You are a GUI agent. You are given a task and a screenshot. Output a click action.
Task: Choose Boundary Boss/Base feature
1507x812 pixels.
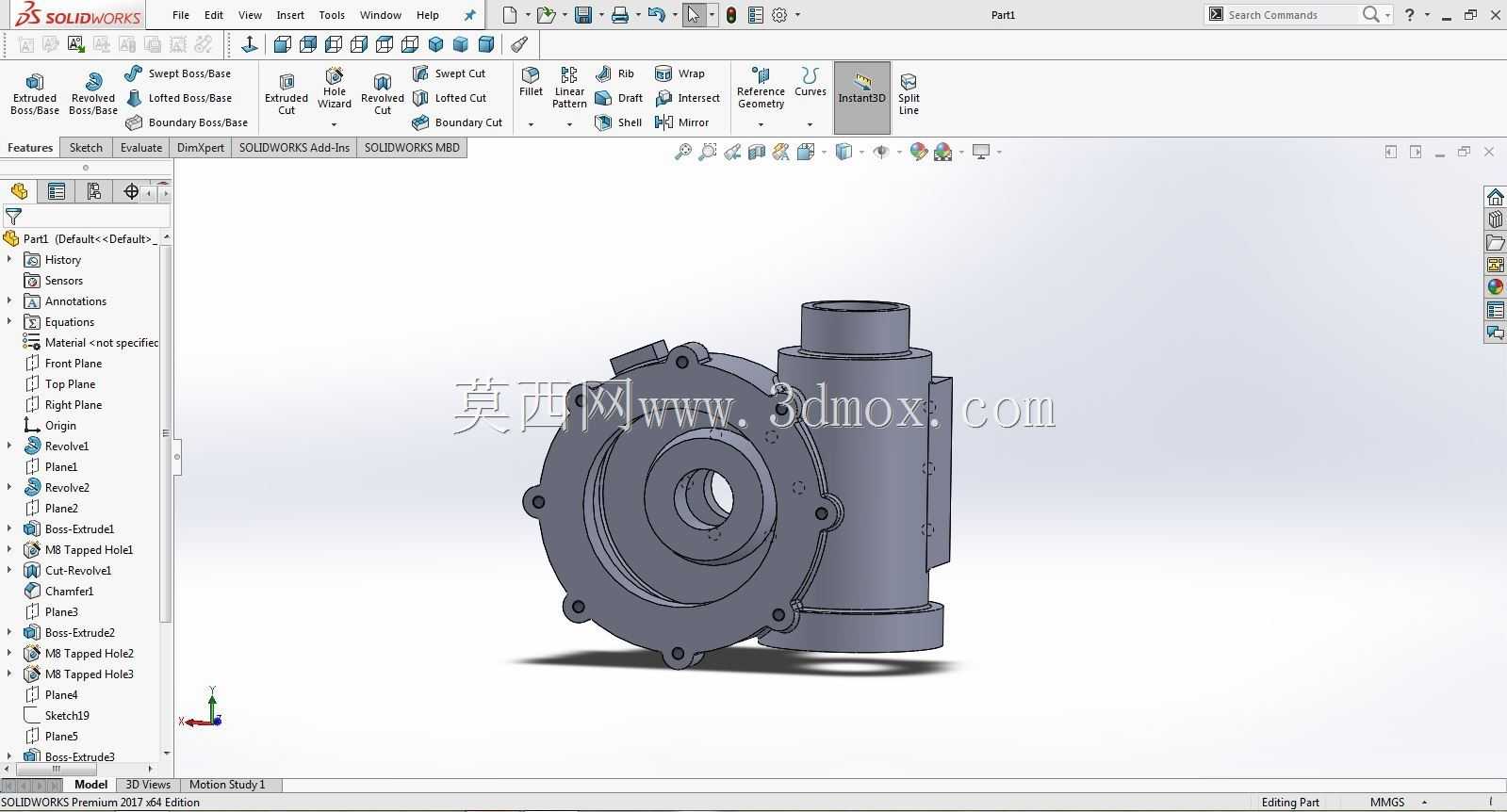187,122
